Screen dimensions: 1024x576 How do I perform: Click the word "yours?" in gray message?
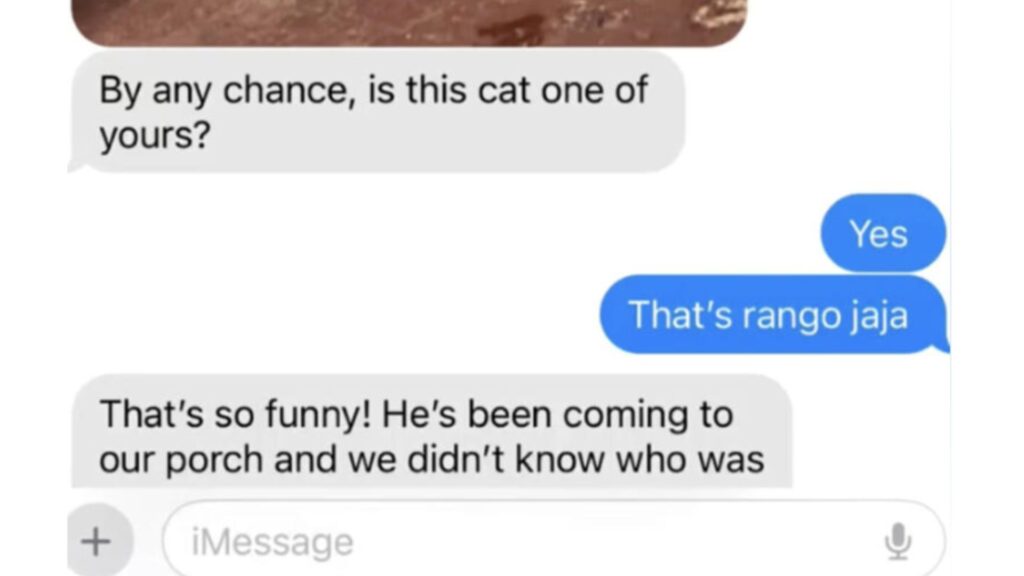point(155,136)
